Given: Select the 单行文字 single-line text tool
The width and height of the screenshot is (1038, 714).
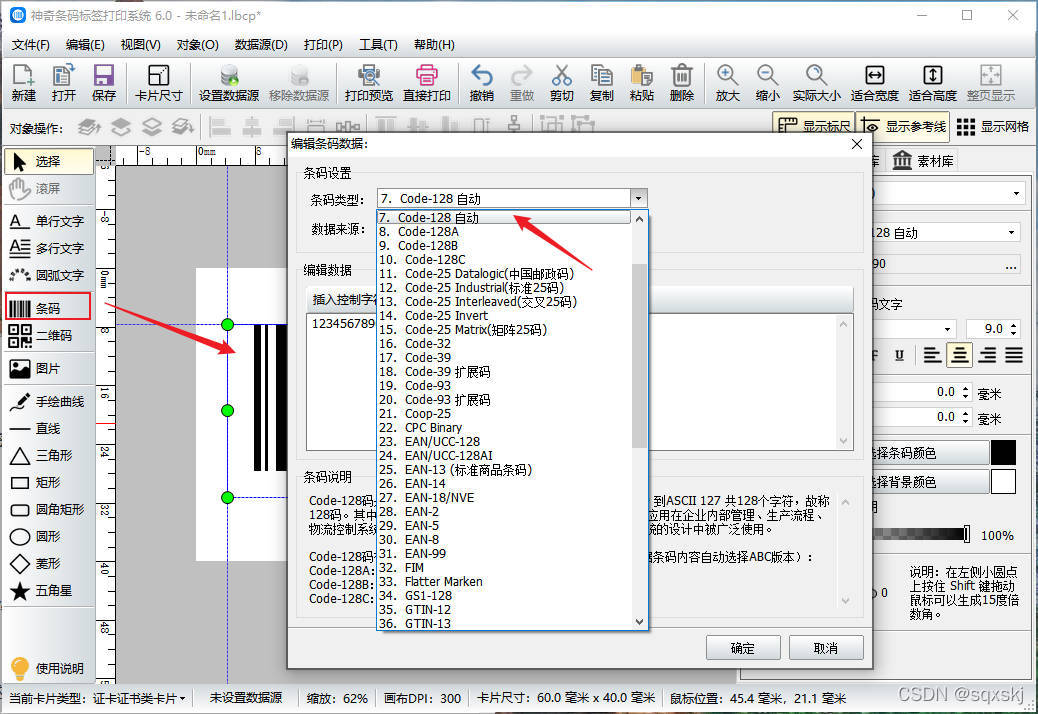Looking at the screenshot, I should click(x=48, y=221).
